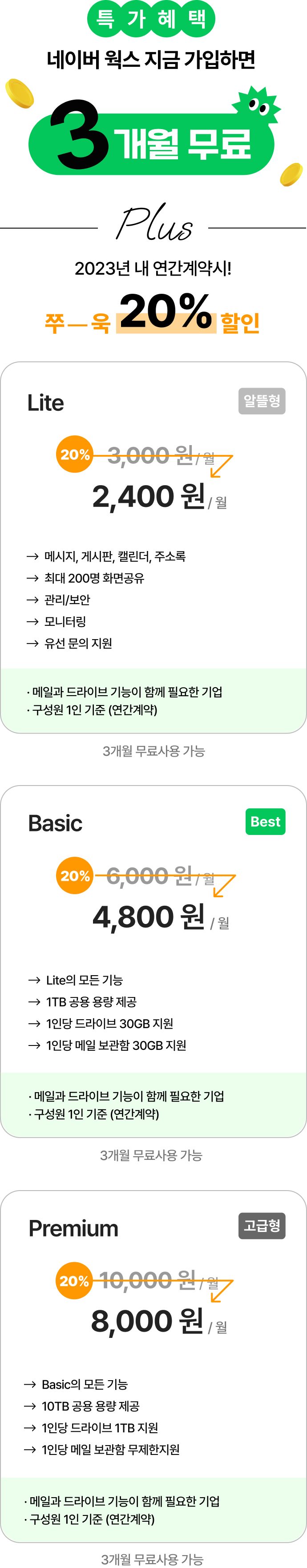Click the 2,400 원 Lite price
Image resolution: width=307 pixels, height=1568 pixels.
tap(148, 496)
